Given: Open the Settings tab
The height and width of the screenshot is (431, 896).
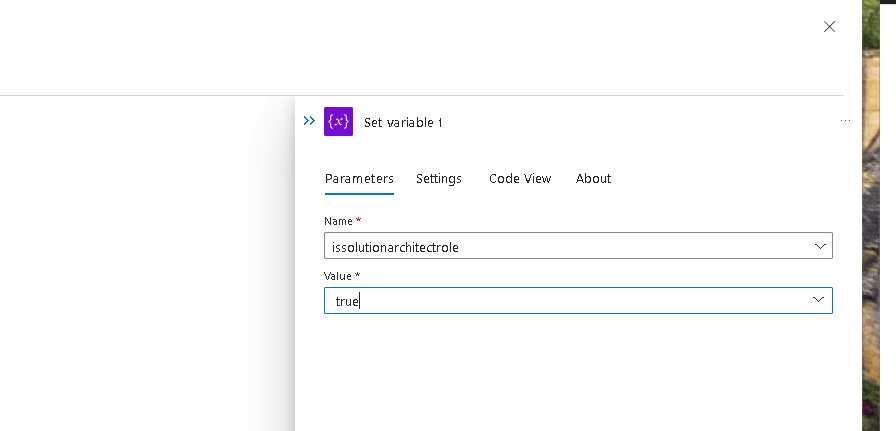Looking at the screenshot, I should click(x=438, y=178).
